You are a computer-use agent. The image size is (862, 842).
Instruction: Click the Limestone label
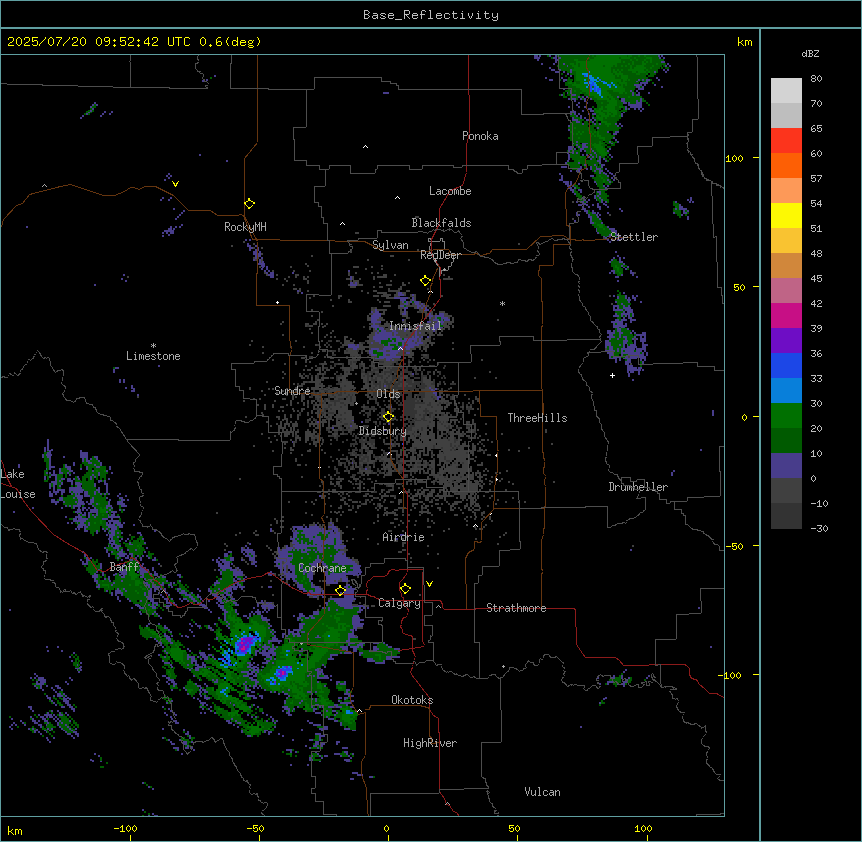(153, 356)
